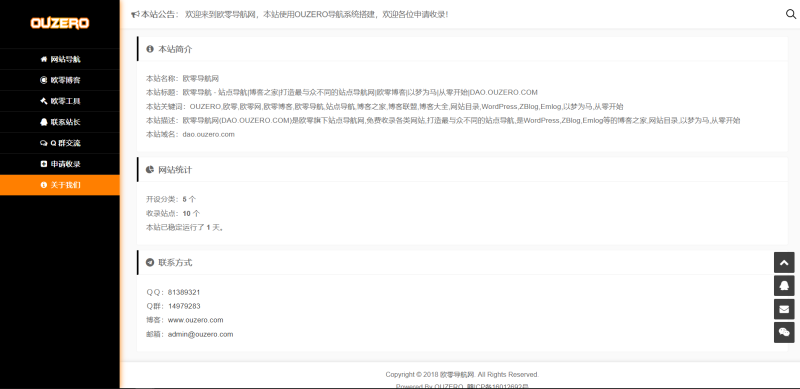Open the WeChat floating icon
800x389 pixels.
pos(784,332)
